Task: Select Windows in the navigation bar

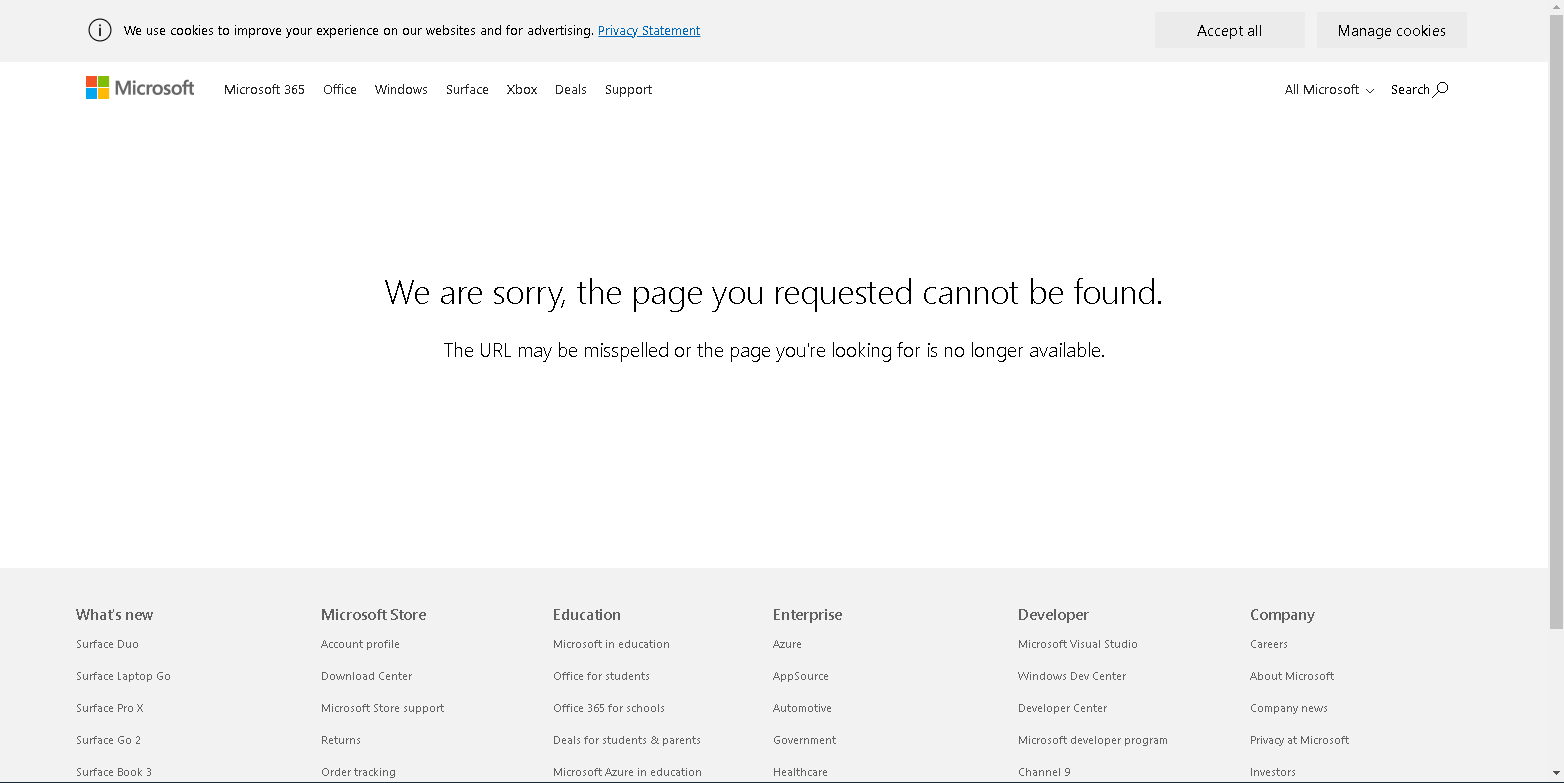Action: (401, 89)
